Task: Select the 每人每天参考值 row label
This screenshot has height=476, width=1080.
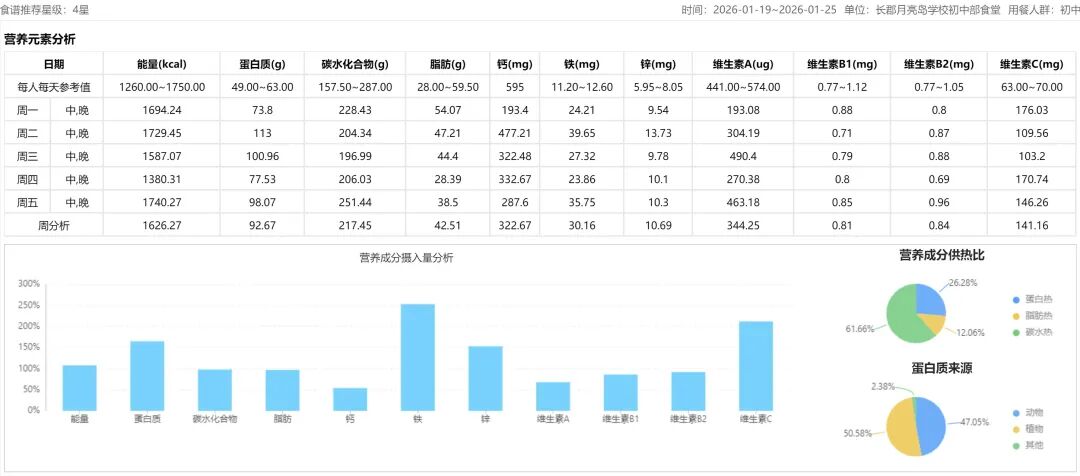Action: [54, 87]
